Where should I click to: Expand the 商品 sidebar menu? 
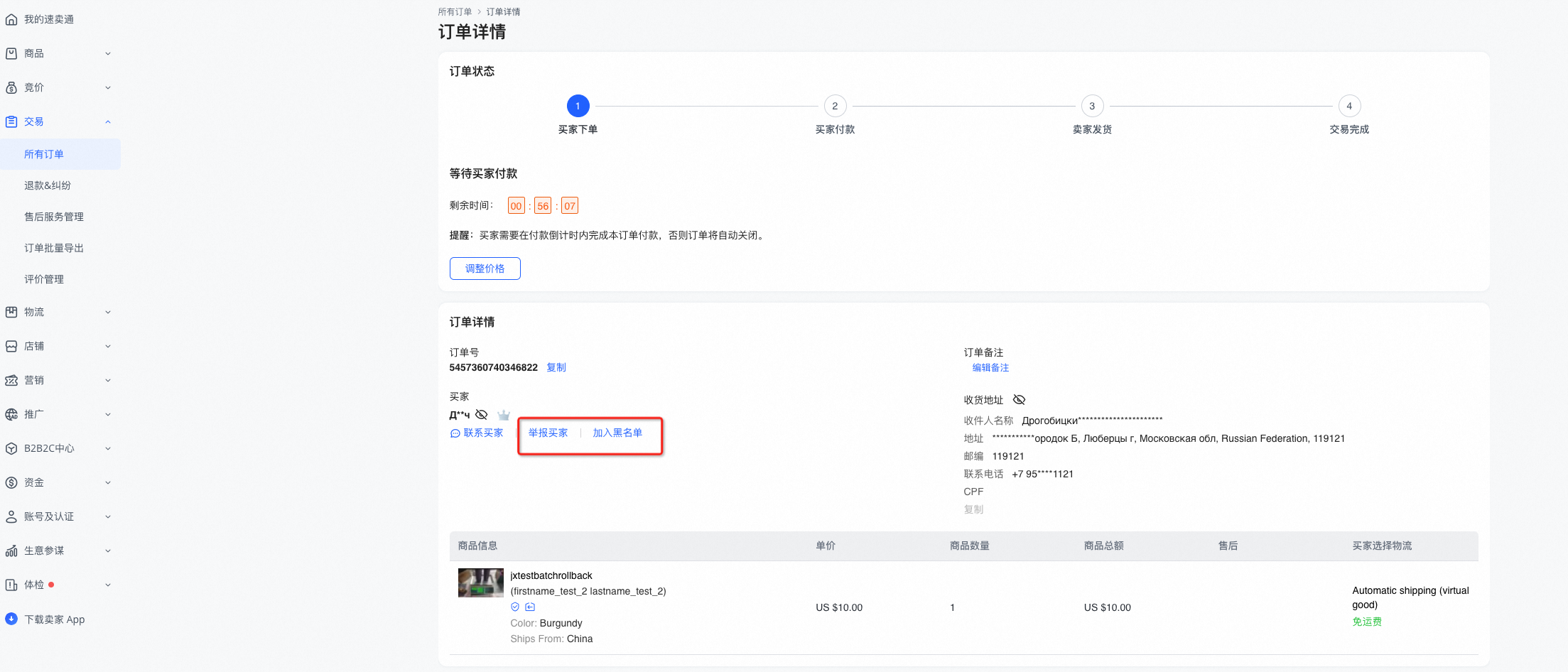point(107,53)
